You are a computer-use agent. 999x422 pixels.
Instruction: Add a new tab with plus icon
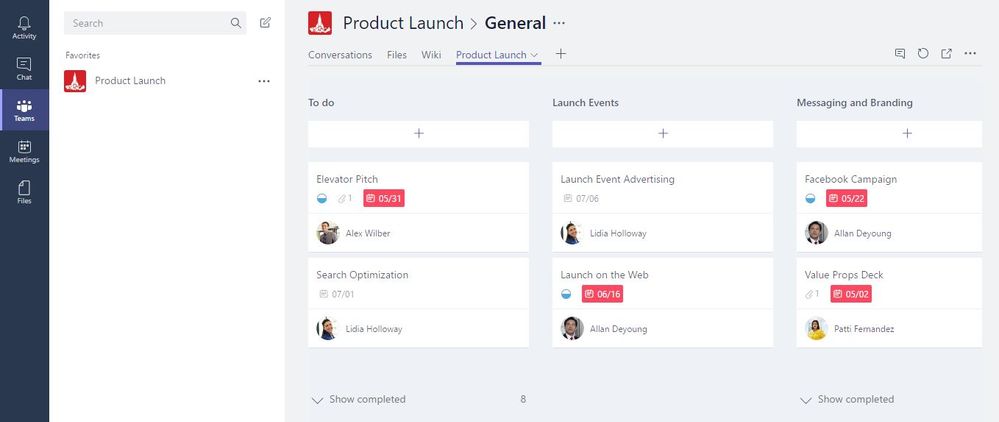[561, 54]
